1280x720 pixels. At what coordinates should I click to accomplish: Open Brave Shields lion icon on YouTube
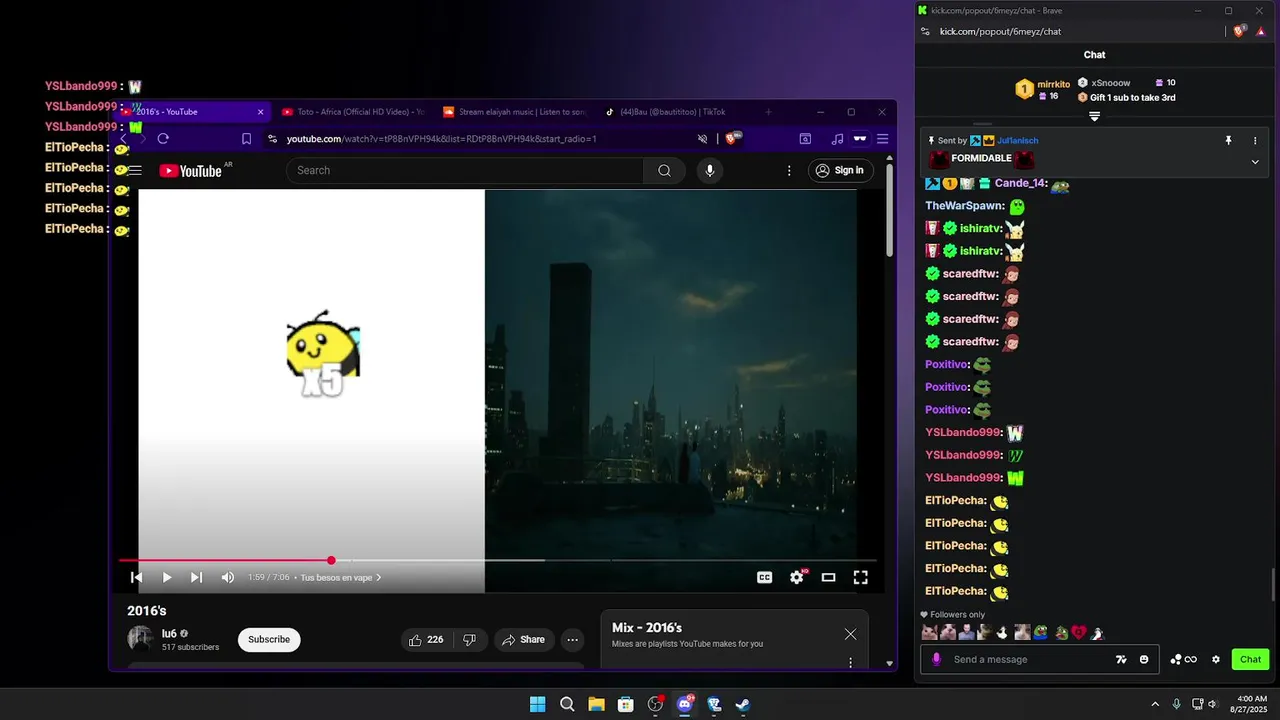coord(732,139)
